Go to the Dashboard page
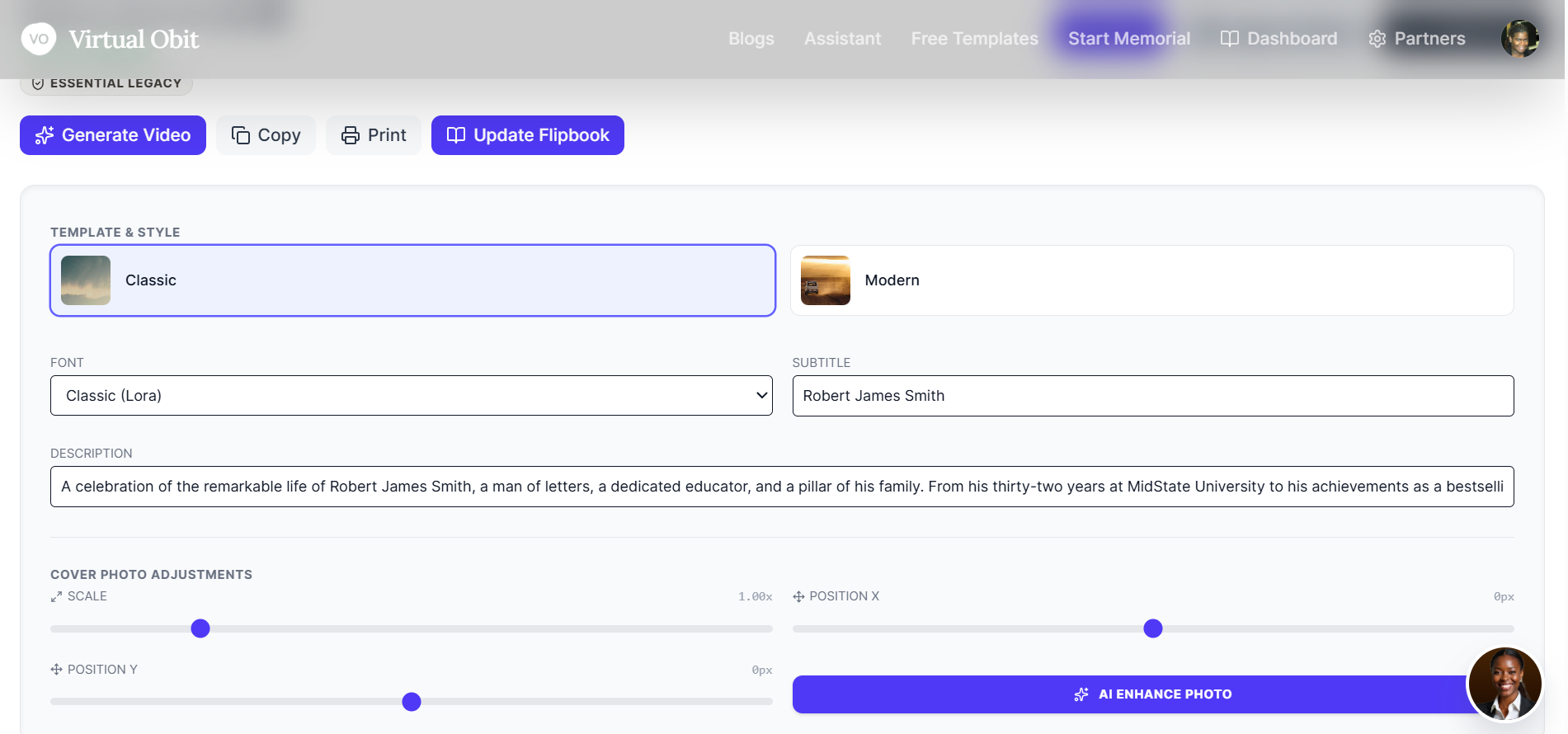 [x=1279, y=39]
